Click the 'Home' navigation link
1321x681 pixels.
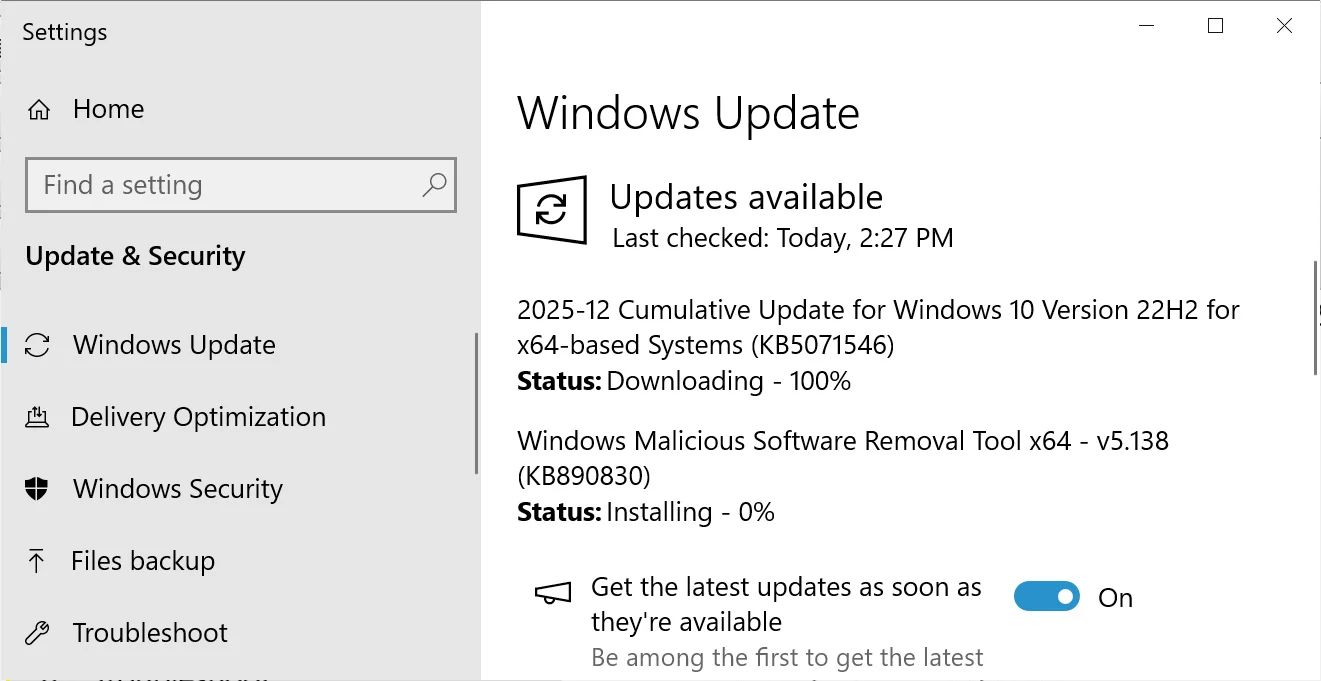point(107,109)
